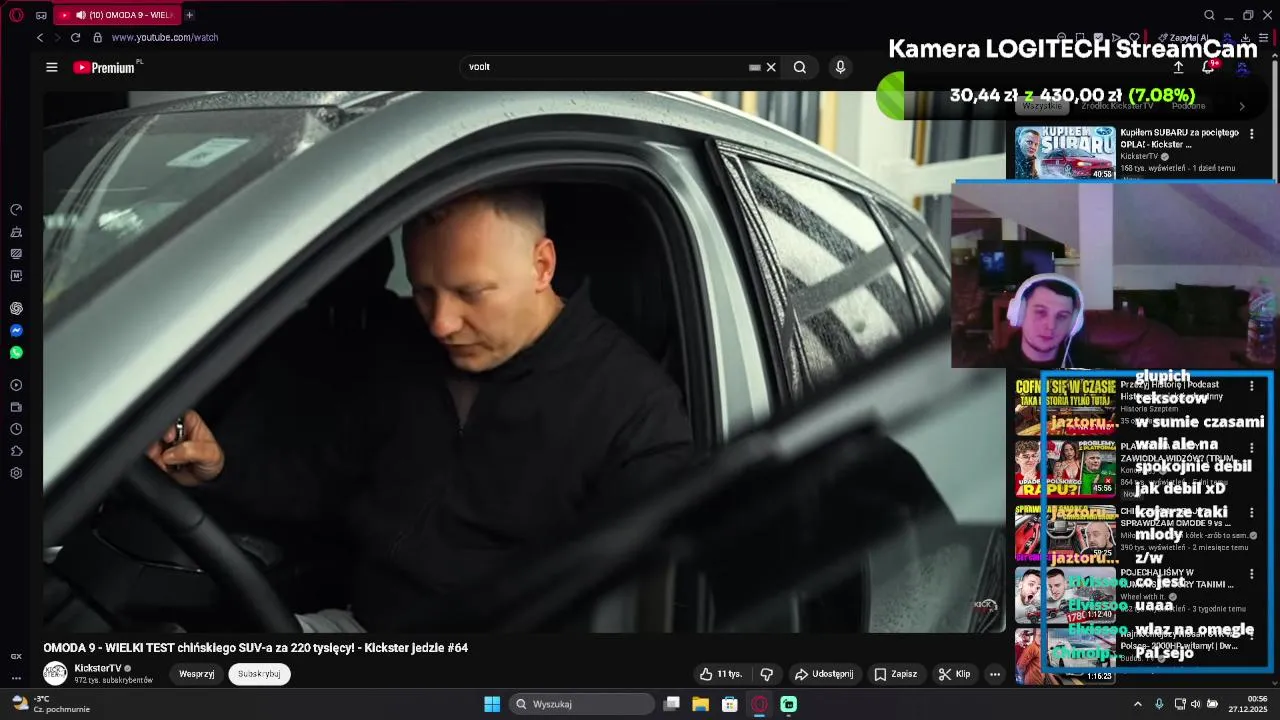This screenshot has height=720, width=1280.
Task: Click the Wesprzyj button
Action: (x=197, y=674)
